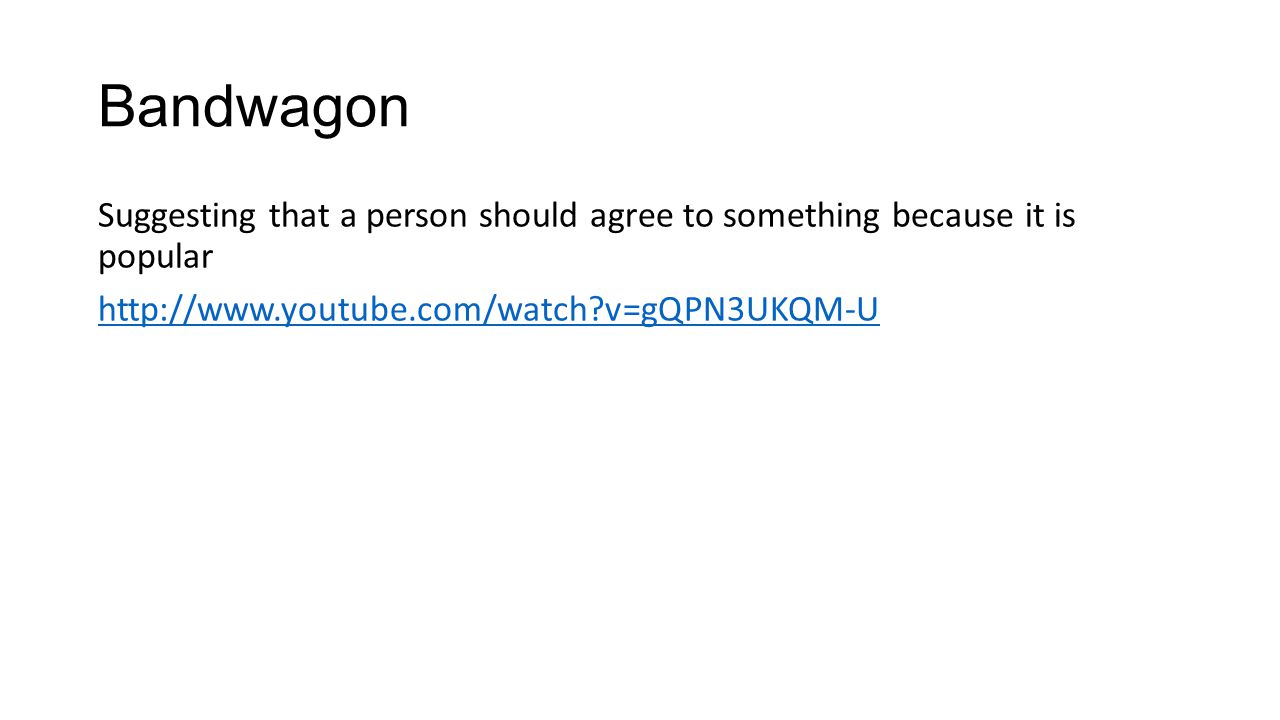Click the word because in the sentence

[952, 216]
